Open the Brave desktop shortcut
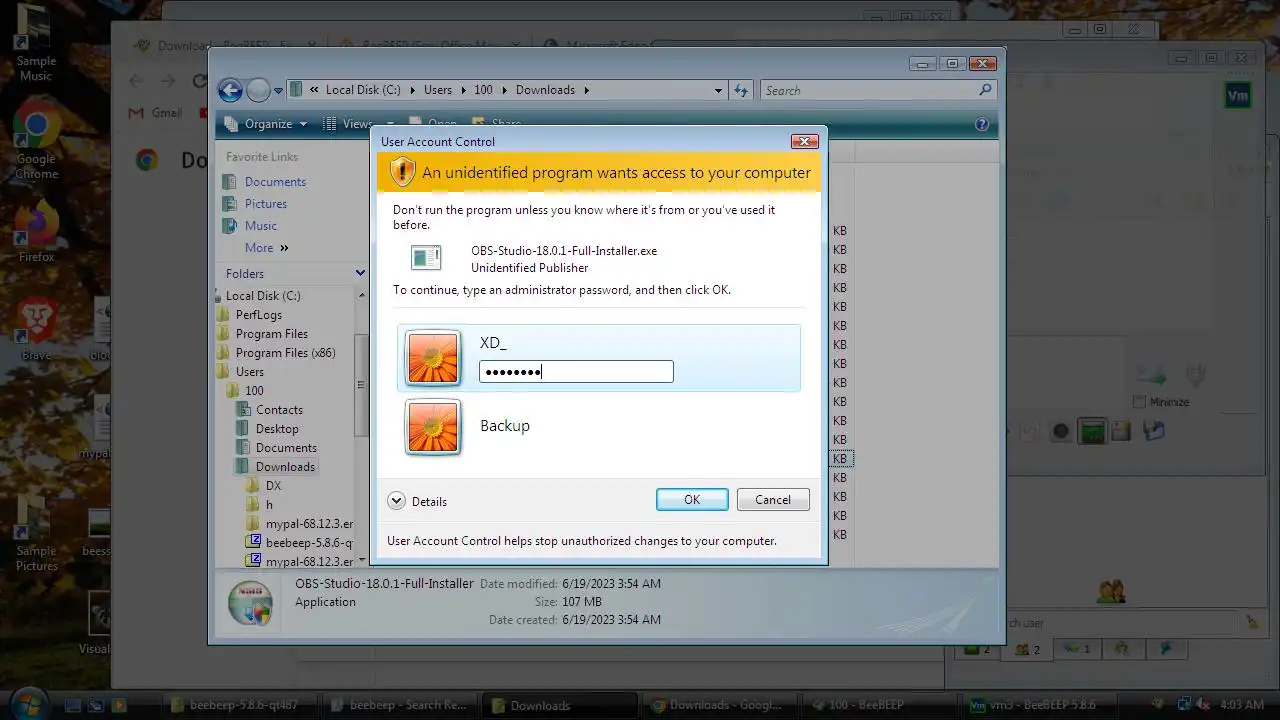1280x720 pixels. tap(36, 328)
